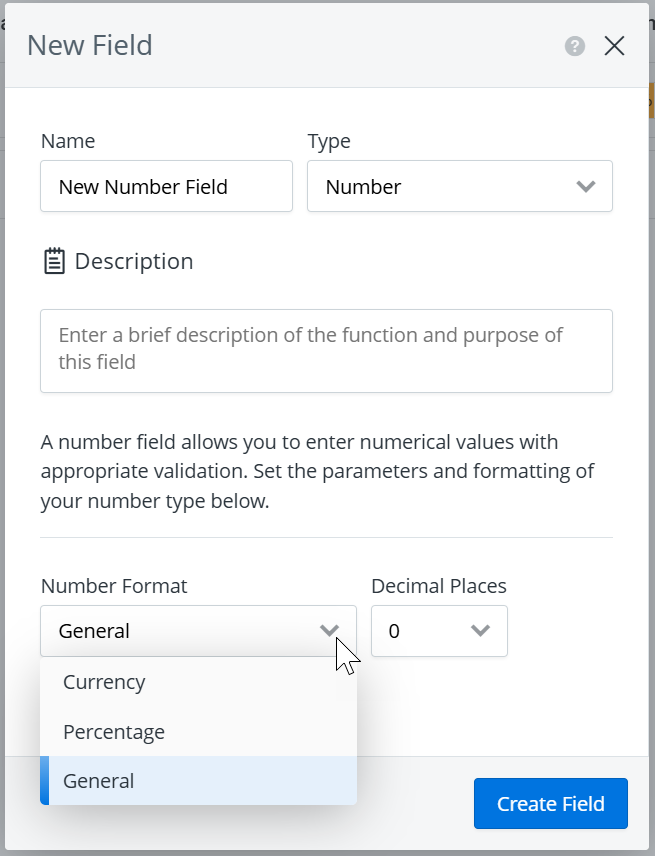Close the New Field dialog

point(614,45)
